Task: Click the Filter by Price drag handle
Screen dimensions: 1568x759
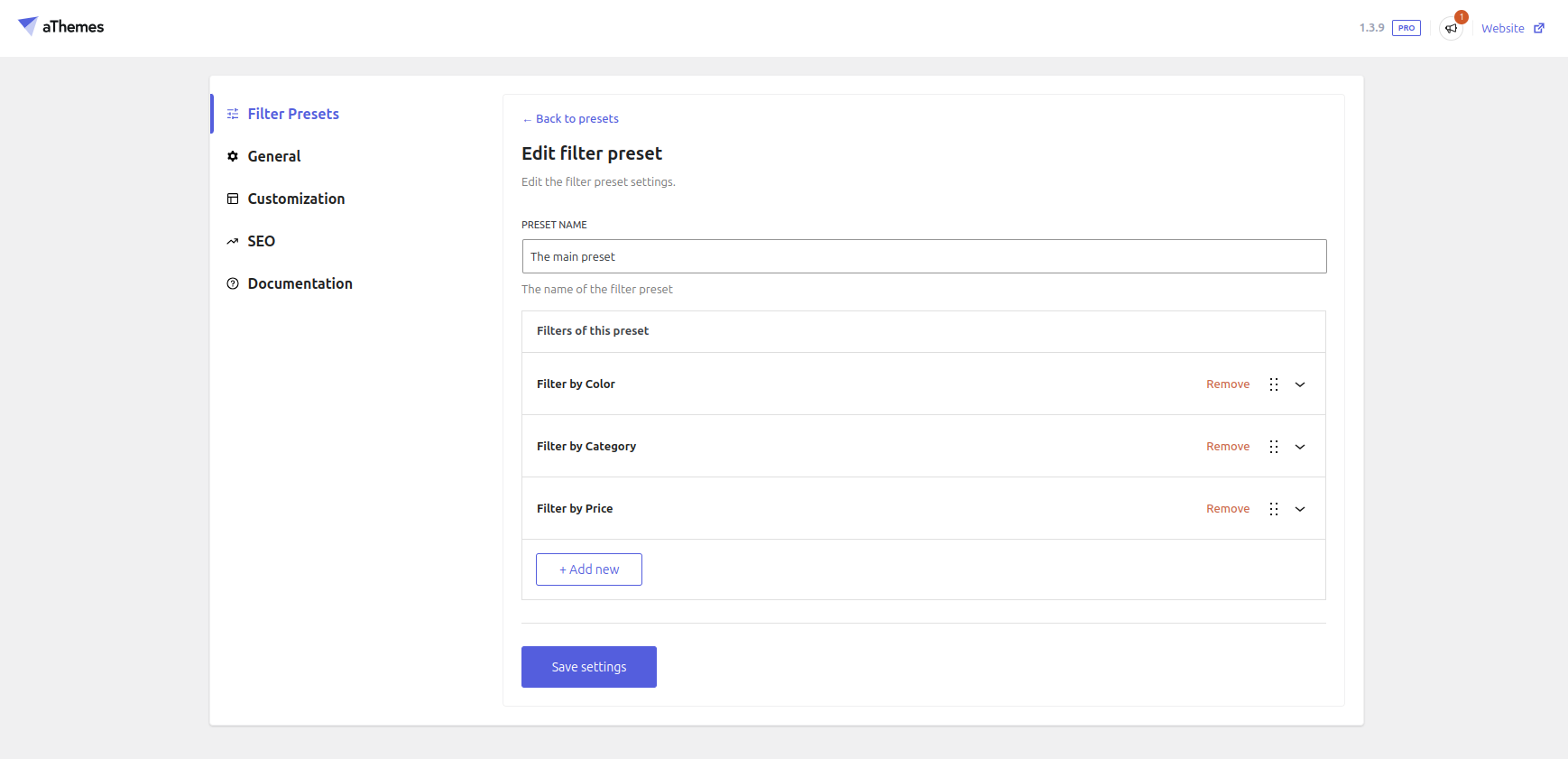Action: (x=1274, y=509)
